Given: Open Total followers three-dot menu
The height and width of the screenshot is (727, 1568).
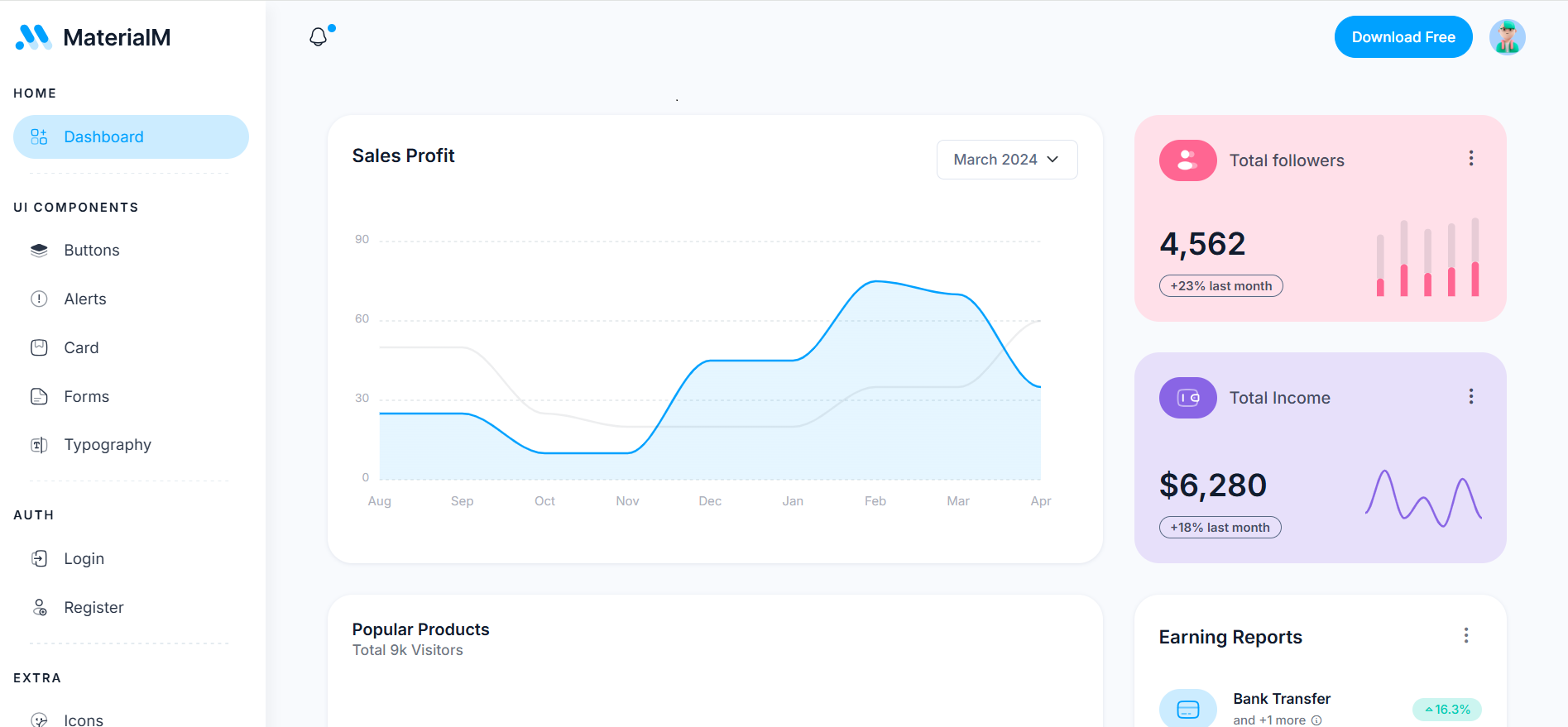Looking at the screenshot, I should click(x=1470, y=158).
